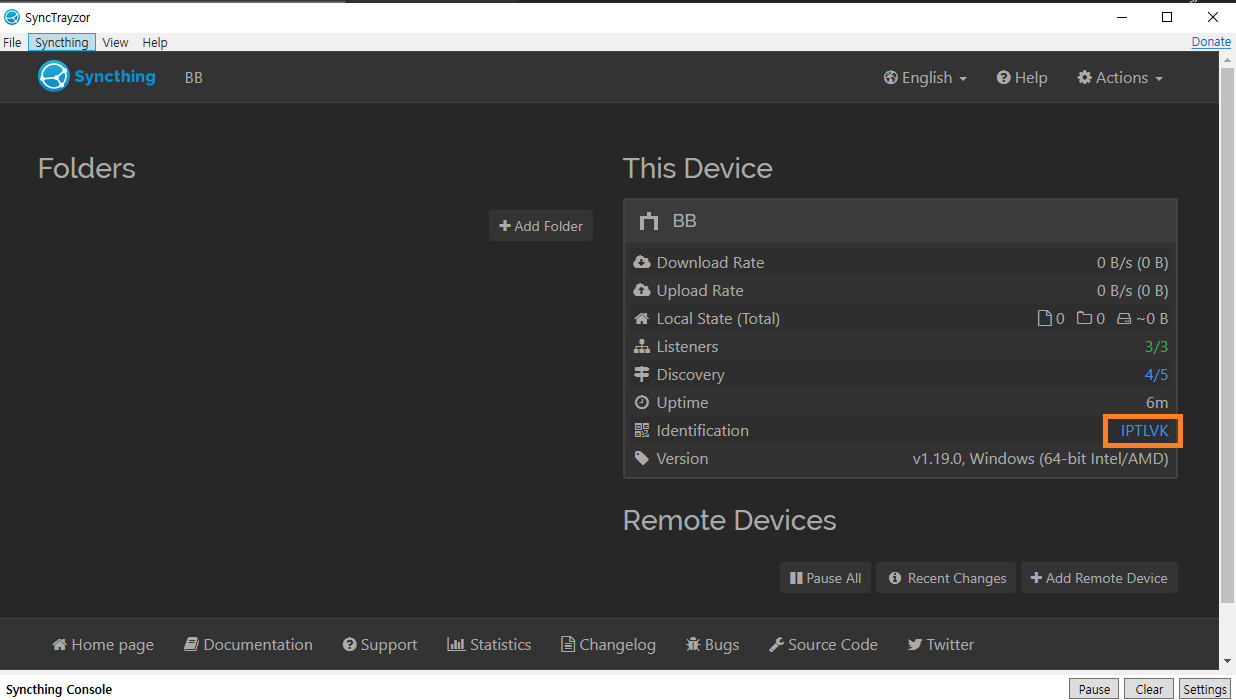Click the BB device icon in panel header
The width and height of the screenshot is (1236, 700).
(650, 221)
